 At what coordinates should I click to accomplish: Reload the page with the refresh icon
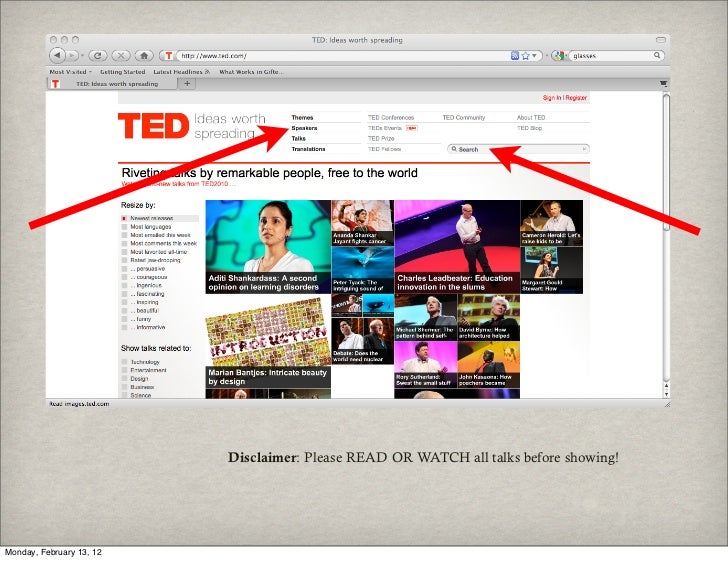point(98,56)
